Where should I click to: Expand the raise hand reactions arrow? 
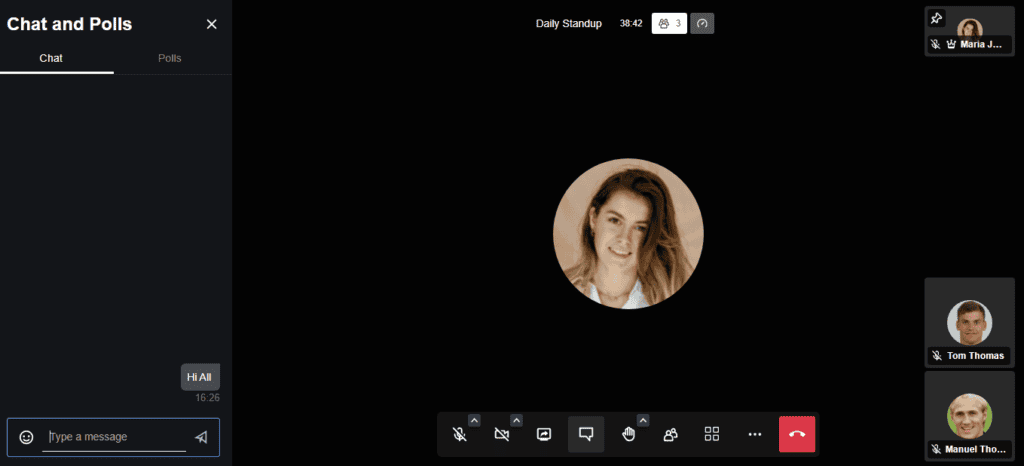pyautogui.click(x=643, y=420)
